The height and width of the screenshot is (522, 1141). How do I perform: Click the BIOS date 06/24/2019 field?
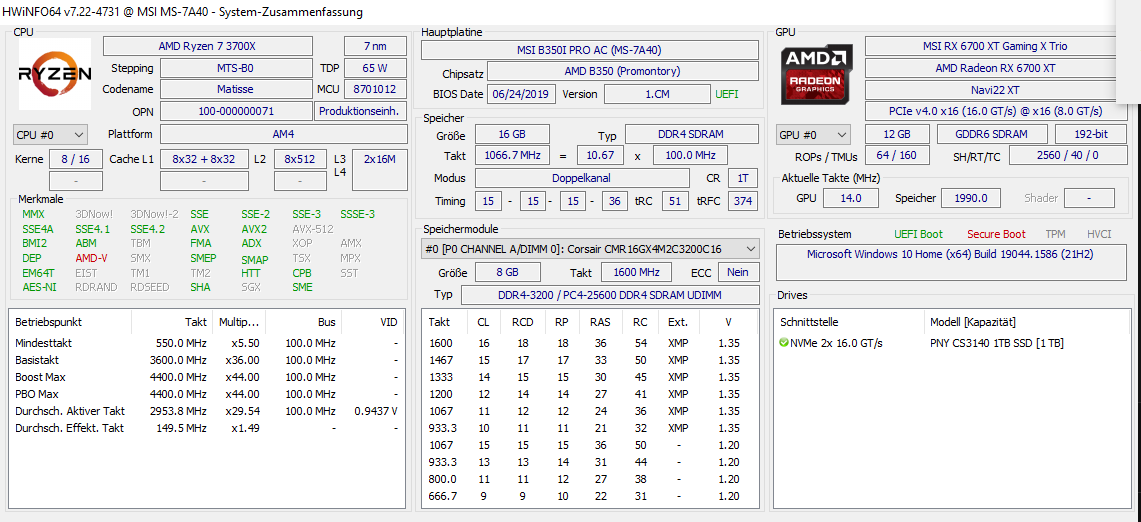[x=522, y=94]
